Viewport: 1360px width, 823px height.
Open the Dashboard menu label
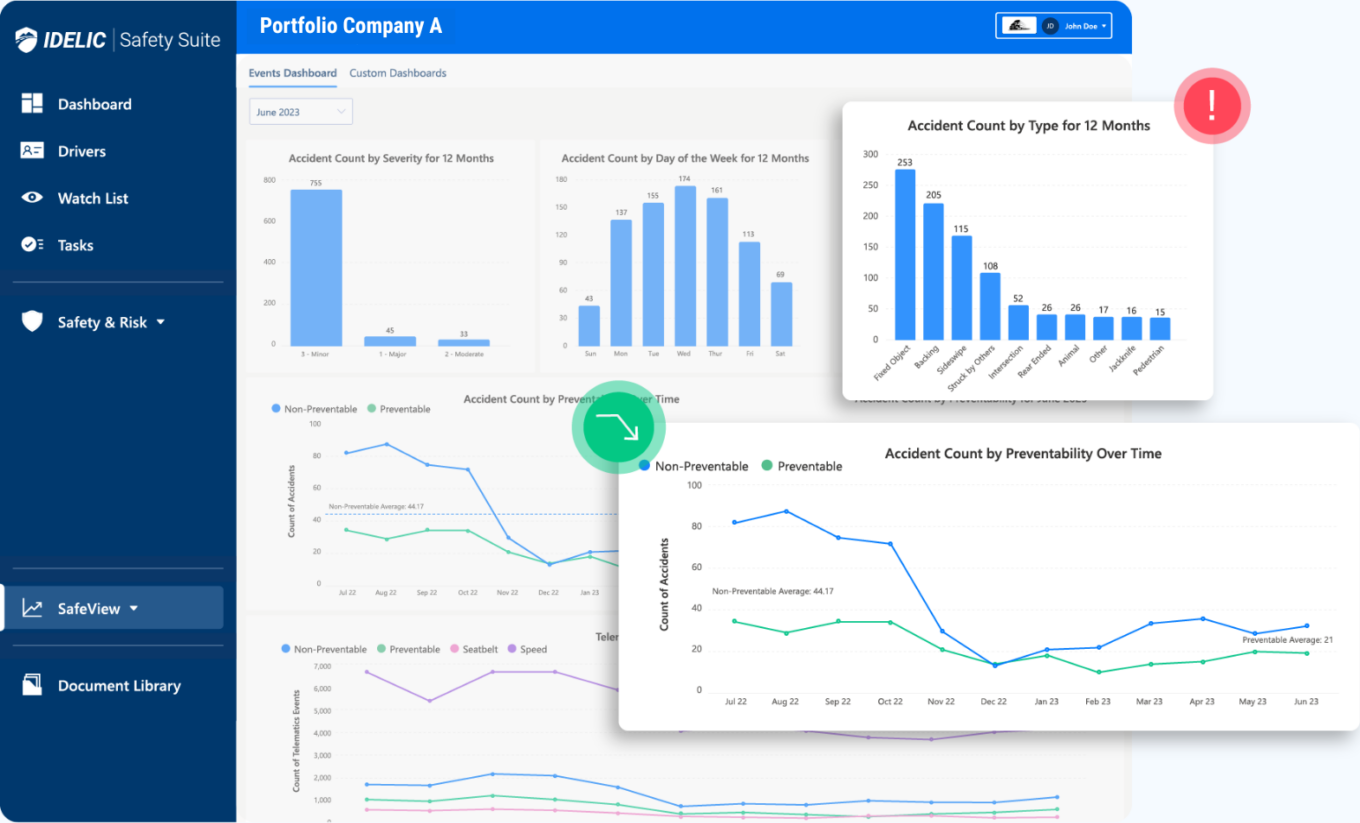tap(95, 104)
